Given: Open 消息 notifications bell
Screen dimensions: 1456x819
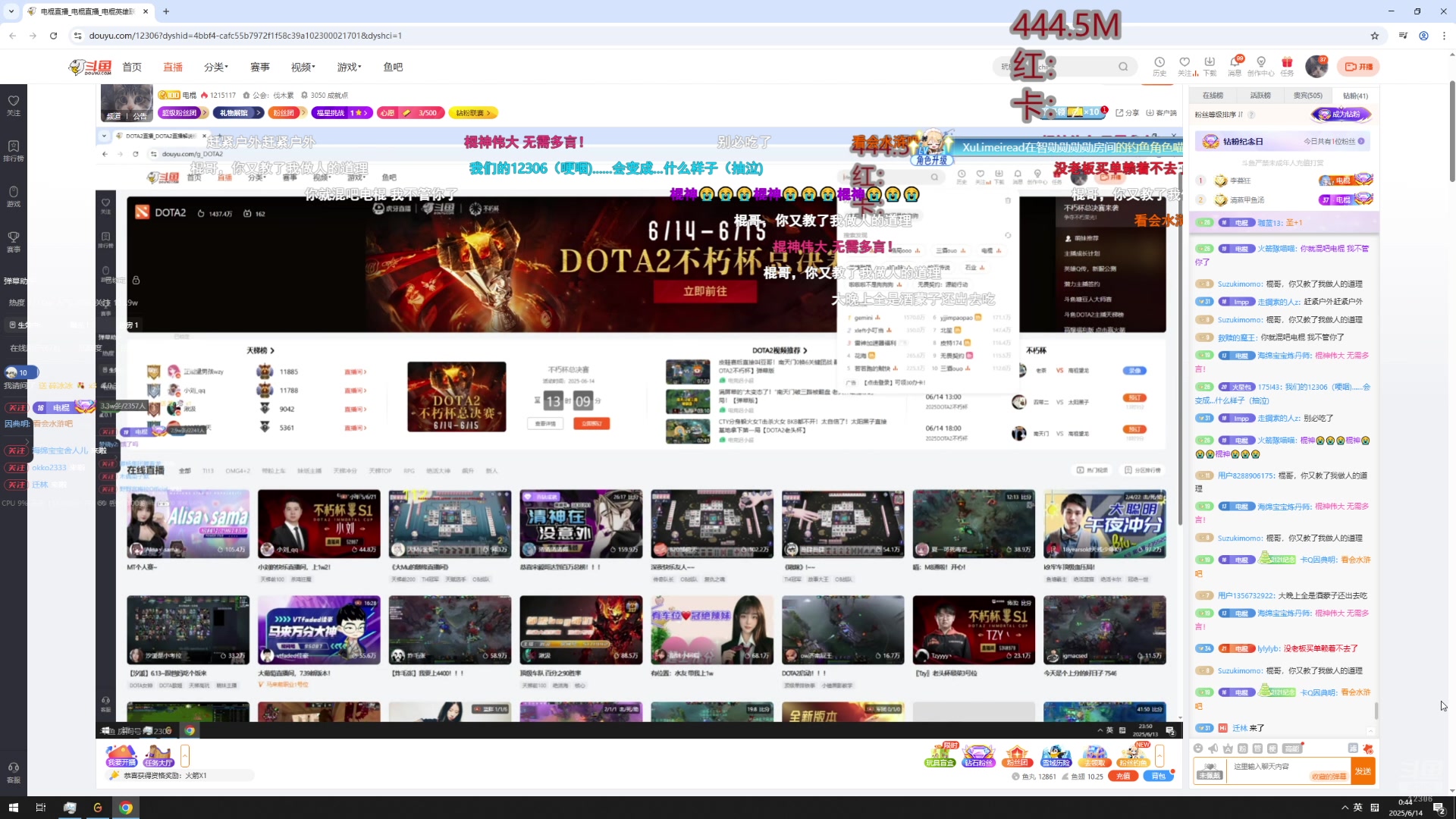Looking at the screenshot, I should pos(1235,66).
